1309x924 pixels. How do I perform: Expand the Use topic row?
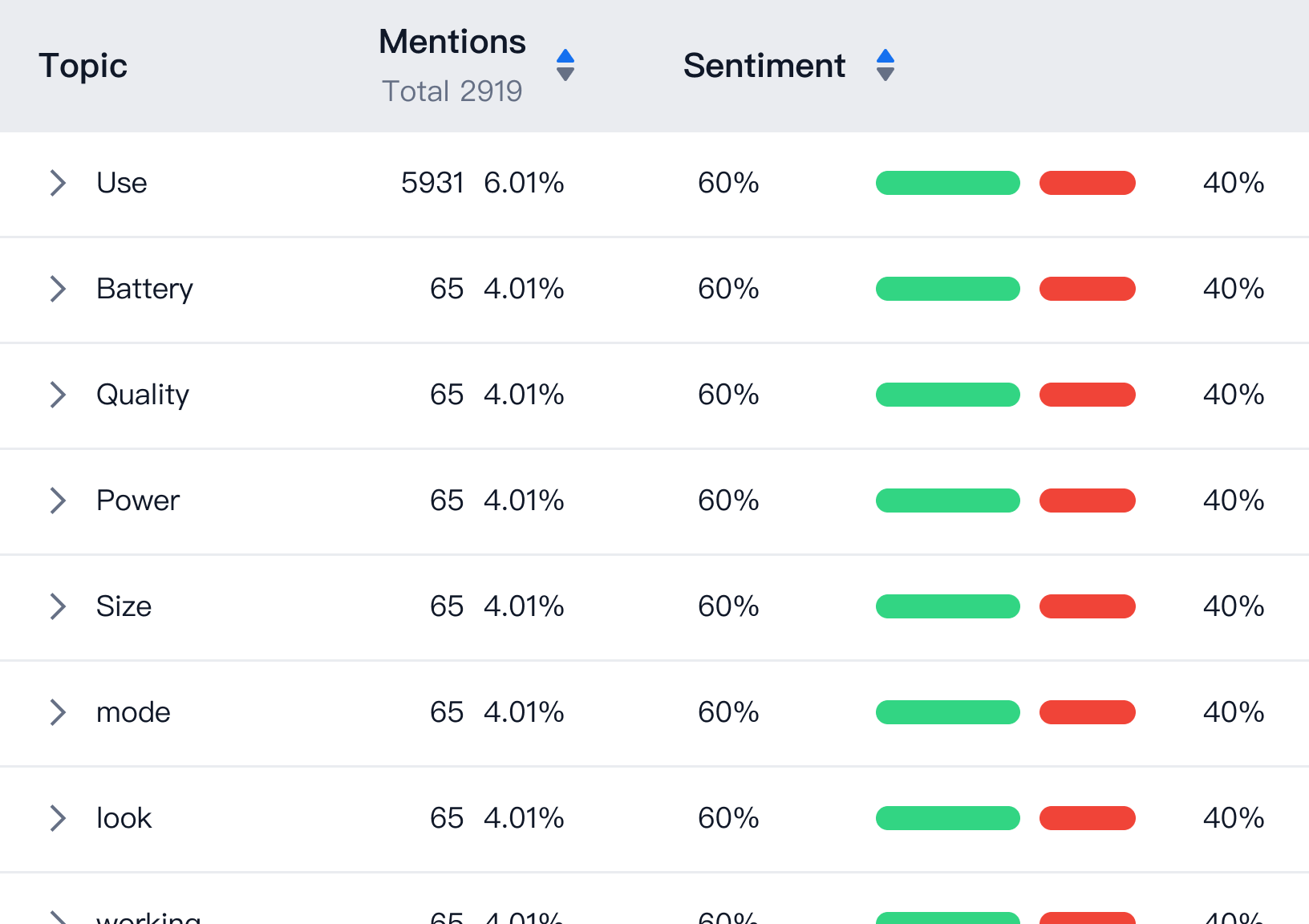(x=57, y=183)
